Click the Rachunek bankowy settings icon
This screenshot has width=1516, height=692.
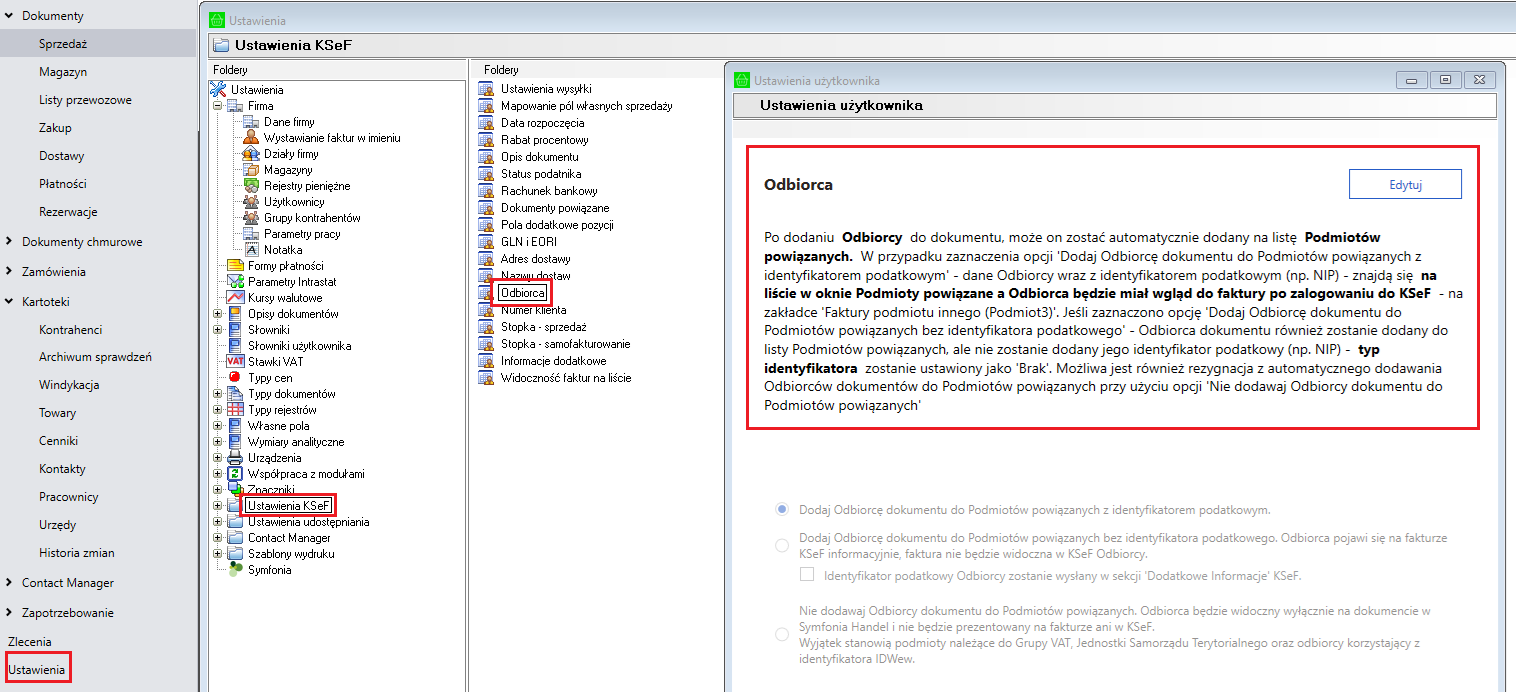[486, 191]
